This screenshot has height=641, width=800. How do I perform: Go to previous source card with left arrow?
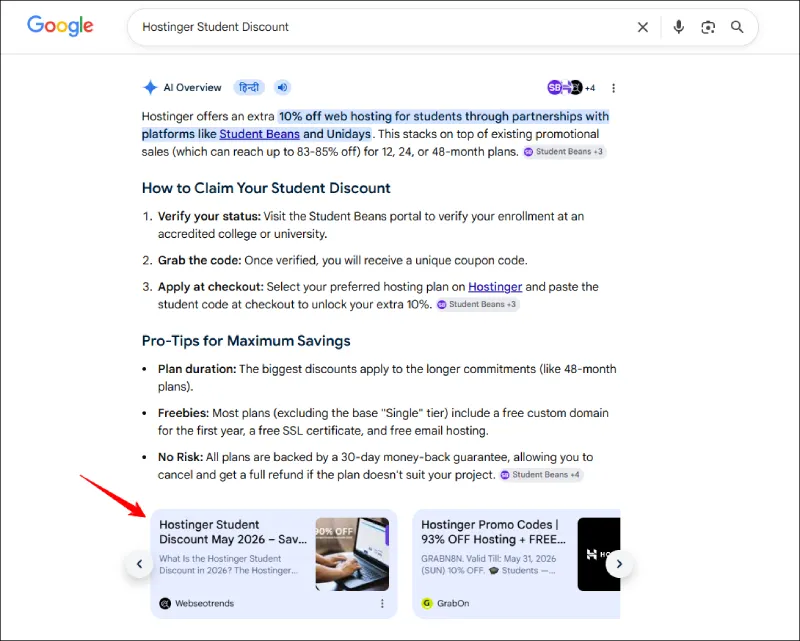pos(139,564)
